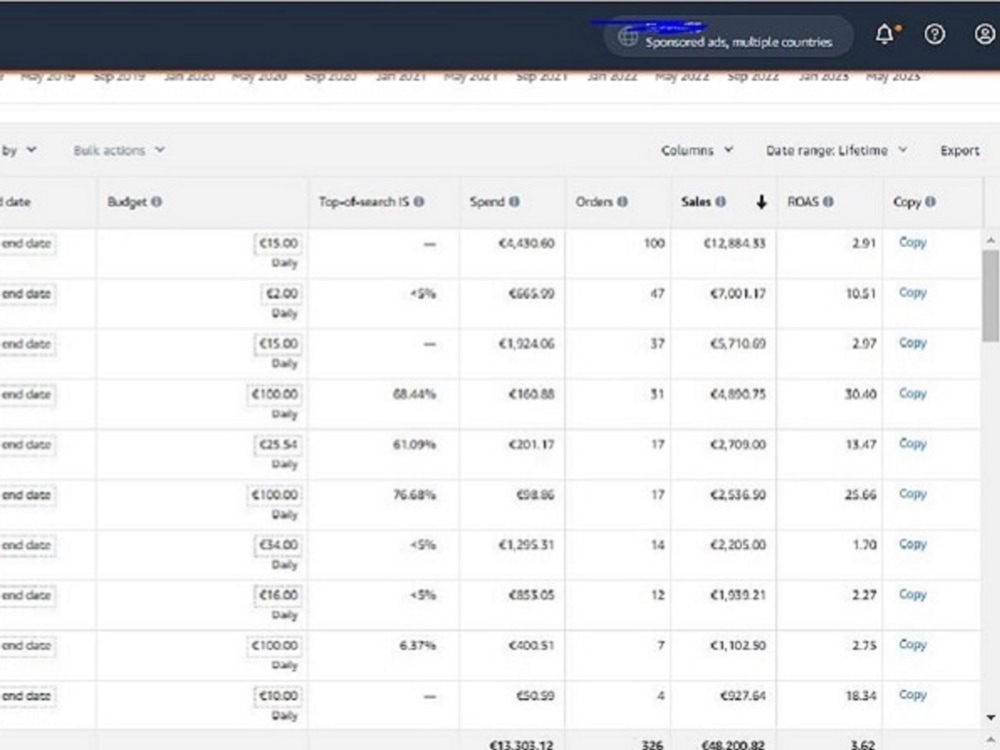This screenshot has height=750, width=1000.
Task: Click the globe icon in account selector
Action: pyautogui.click(x=628, y=38)
